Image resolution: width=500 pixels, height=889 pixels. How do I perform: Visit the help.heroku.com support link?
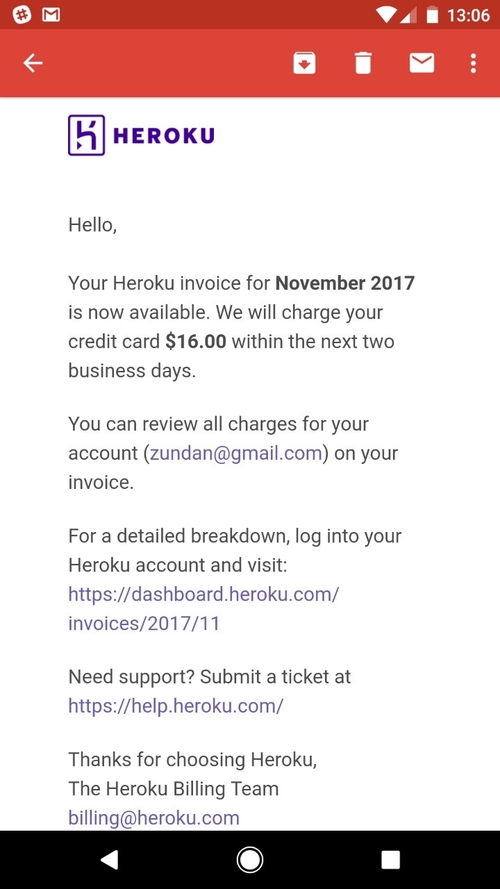click(176, 706)
